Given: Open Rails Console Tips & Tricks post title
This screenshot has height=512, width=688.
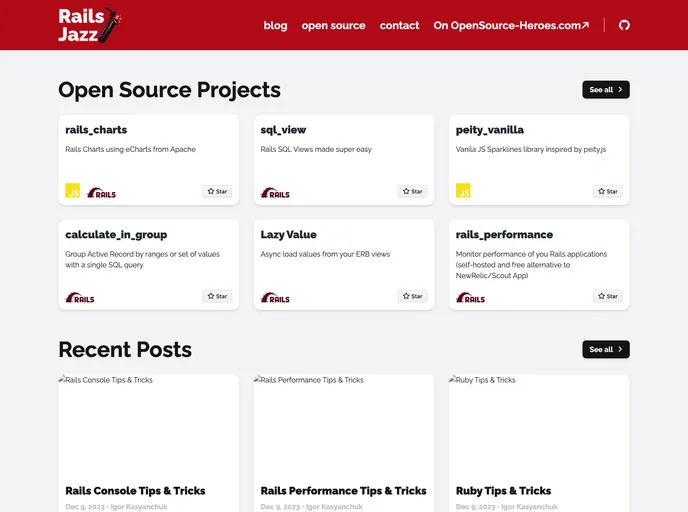Looking at the screenshot, I should [x=135, y=491].
